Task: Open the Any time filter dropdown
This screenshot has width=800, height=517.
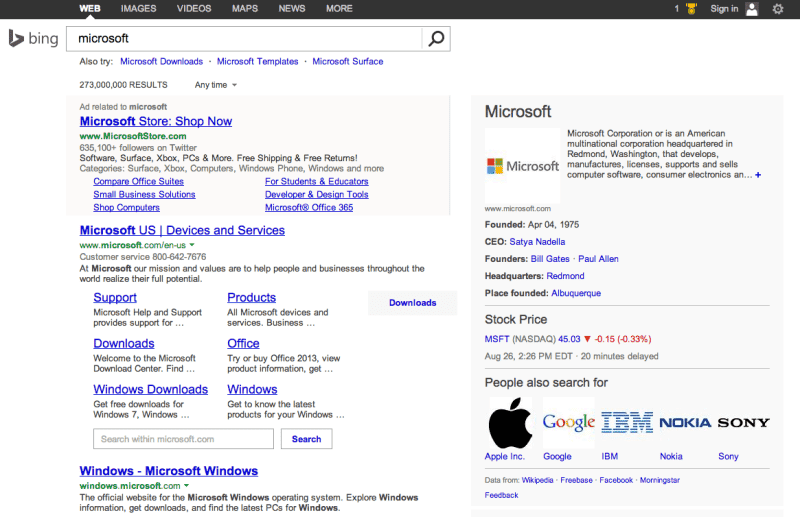Action: (x=216, y=85)
